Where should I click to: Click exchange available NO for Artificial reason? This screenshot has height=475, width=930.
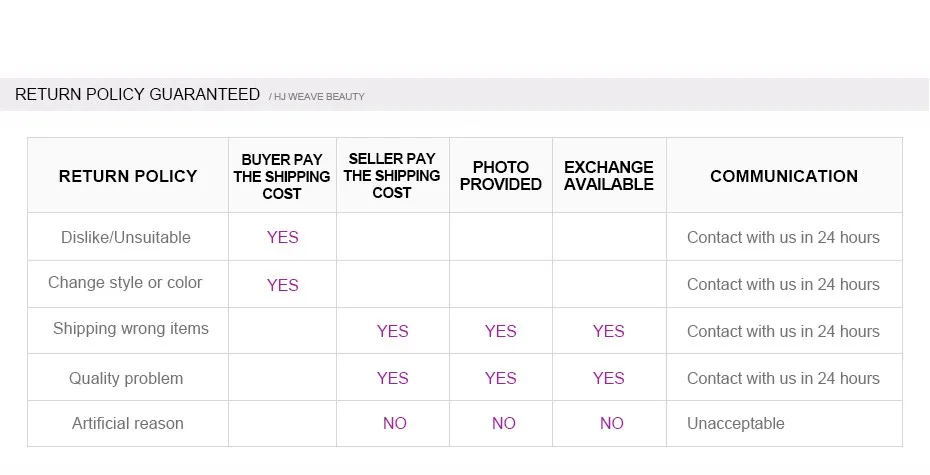click(x=612, y=424)
